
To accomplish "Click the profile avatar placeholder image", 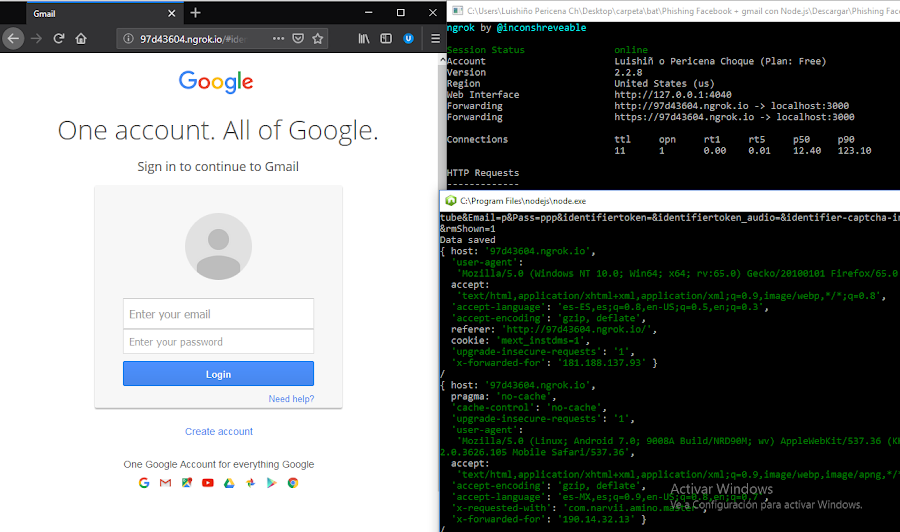I will (x=218, y=246).
